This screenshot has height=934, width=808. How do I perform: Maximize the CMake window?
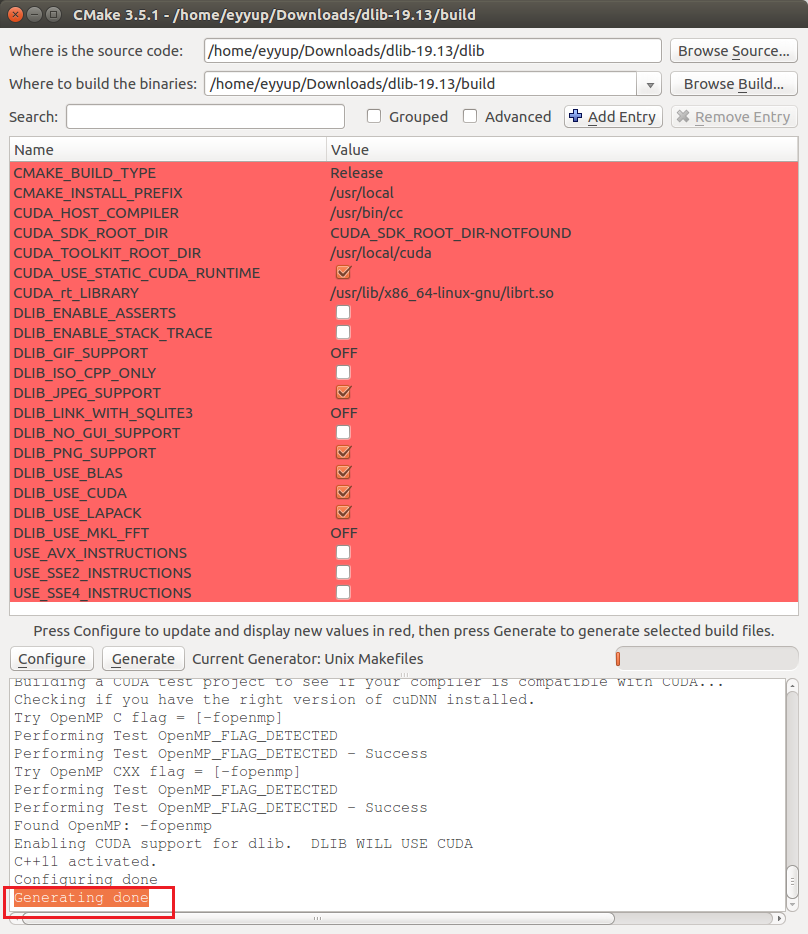pos(54,14)
